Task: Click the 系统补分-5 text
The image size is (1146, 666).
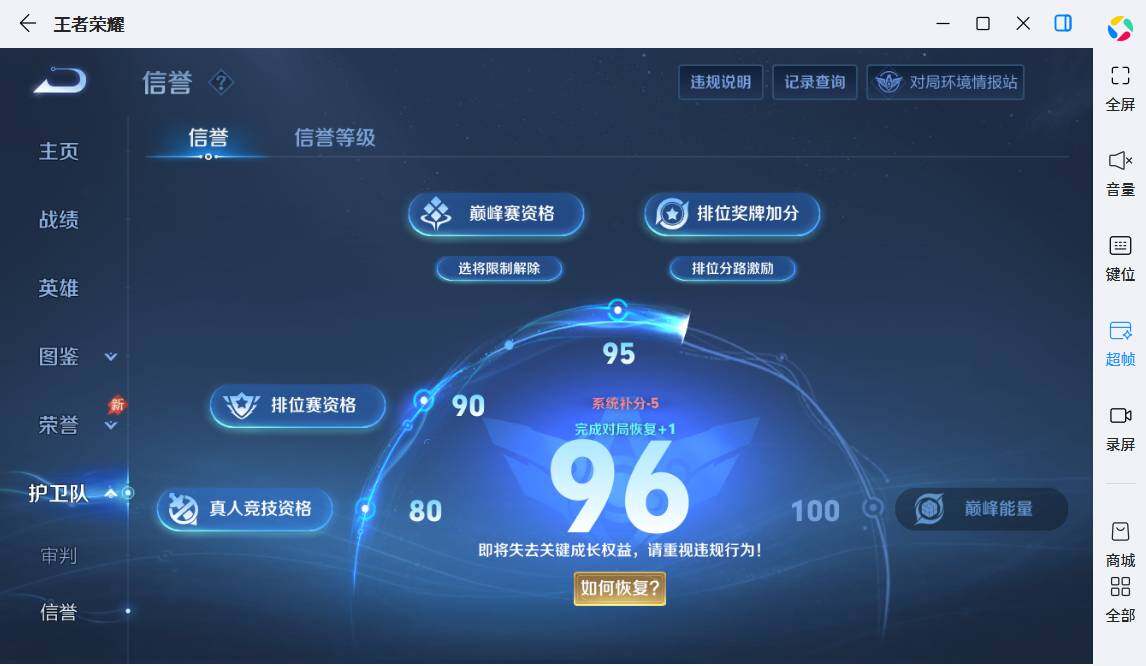Action: coord(625,403)
